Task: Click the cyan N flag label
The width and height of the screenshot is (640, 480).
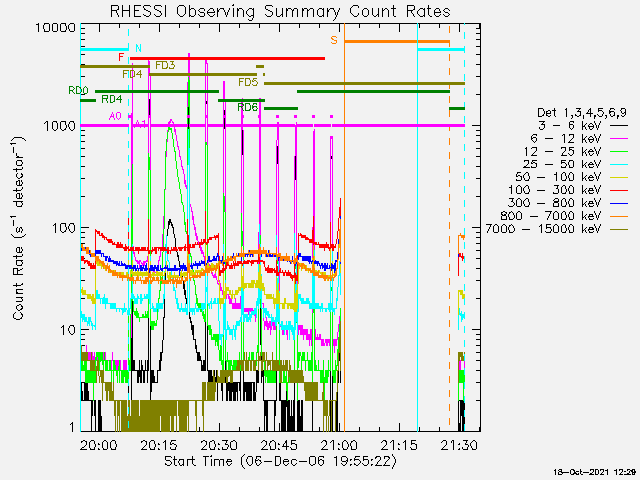Action: [x=138, y=48]
